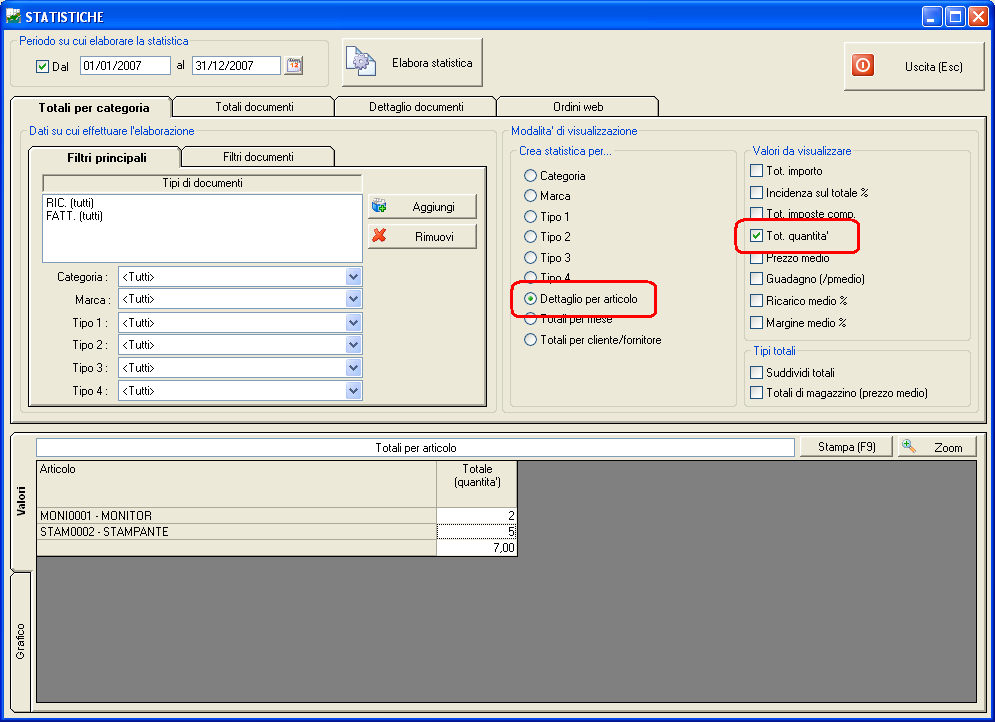Click the 7,00 total cell

[x=477, y=548]
